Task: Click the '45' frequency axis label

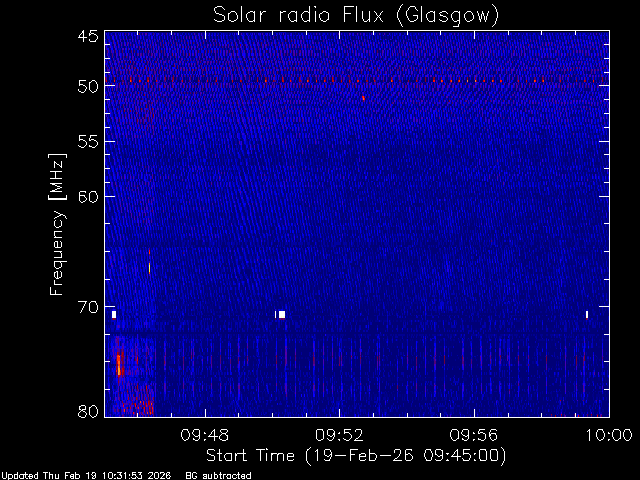Action: (88, 36)
